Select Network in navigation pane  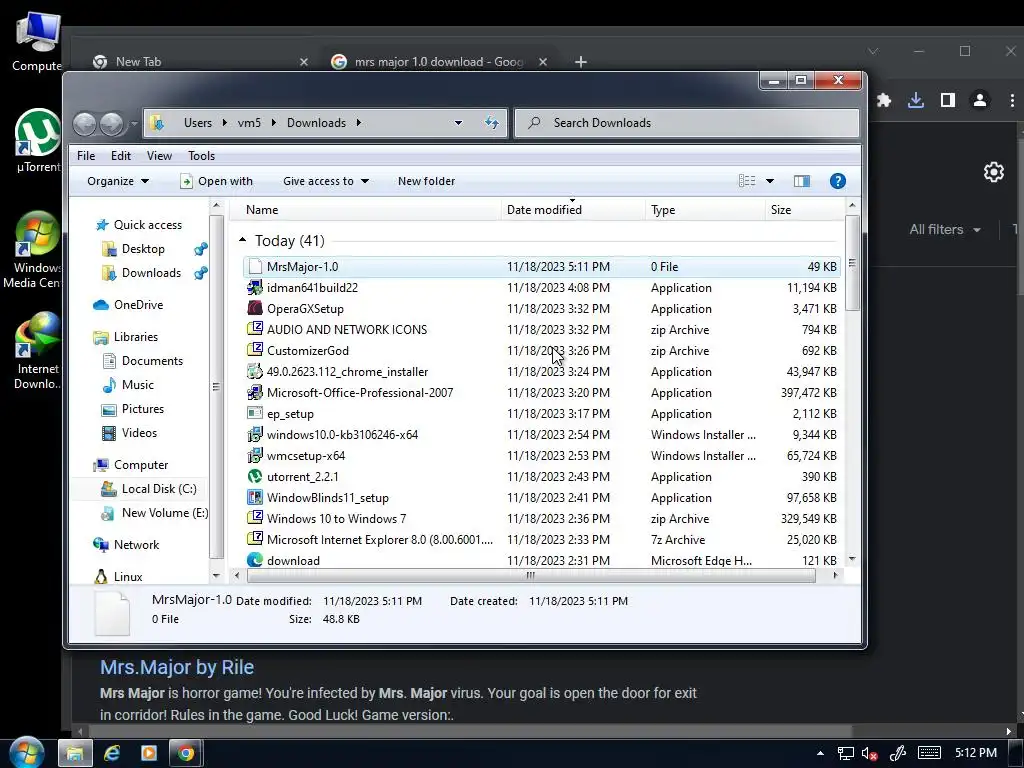(127, 545)
